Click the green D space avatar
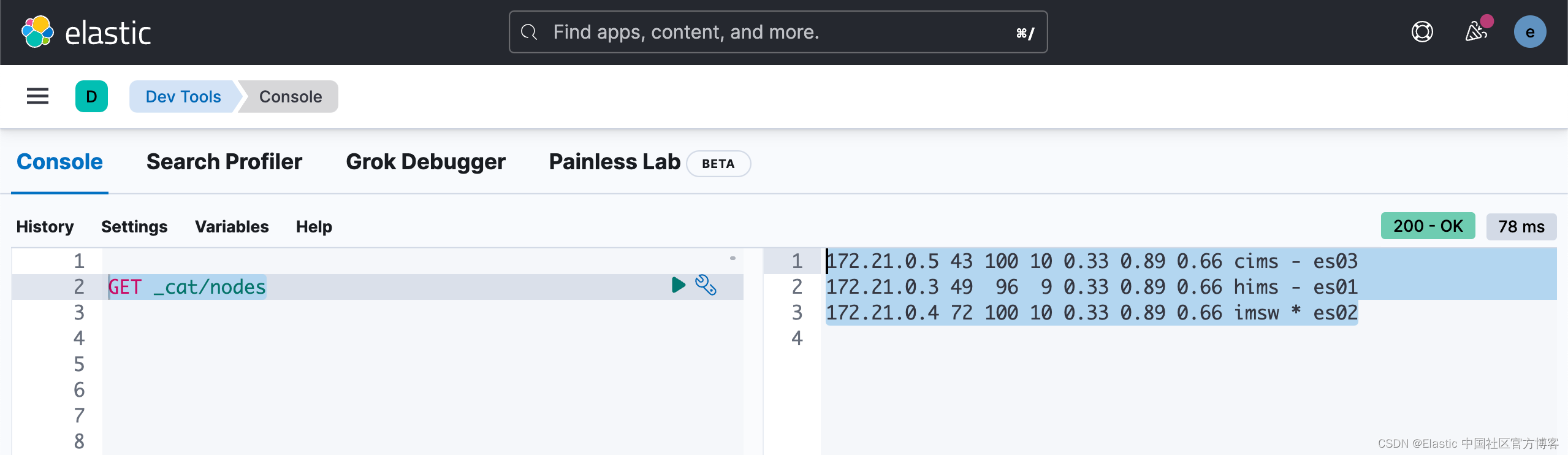This screenshot has width=1568, height=455. 91,96
